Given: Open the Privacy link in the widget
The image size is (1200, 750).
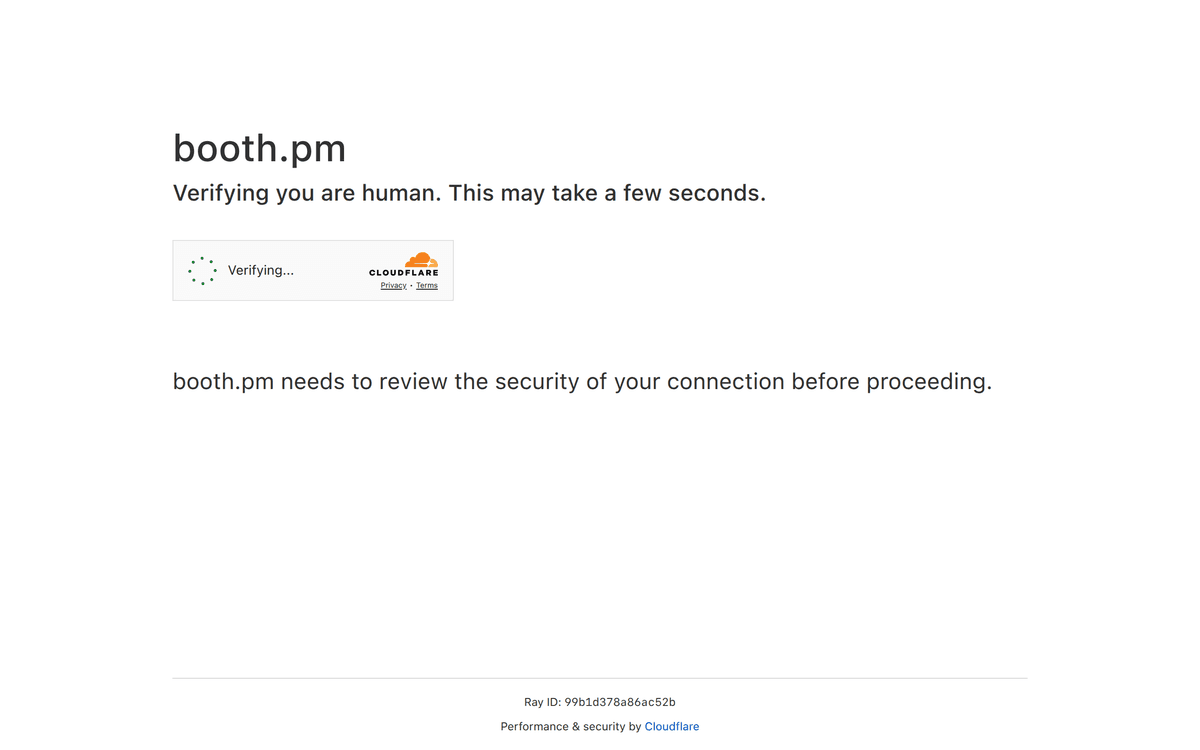Looking at the screenshot, I should 393,286.
